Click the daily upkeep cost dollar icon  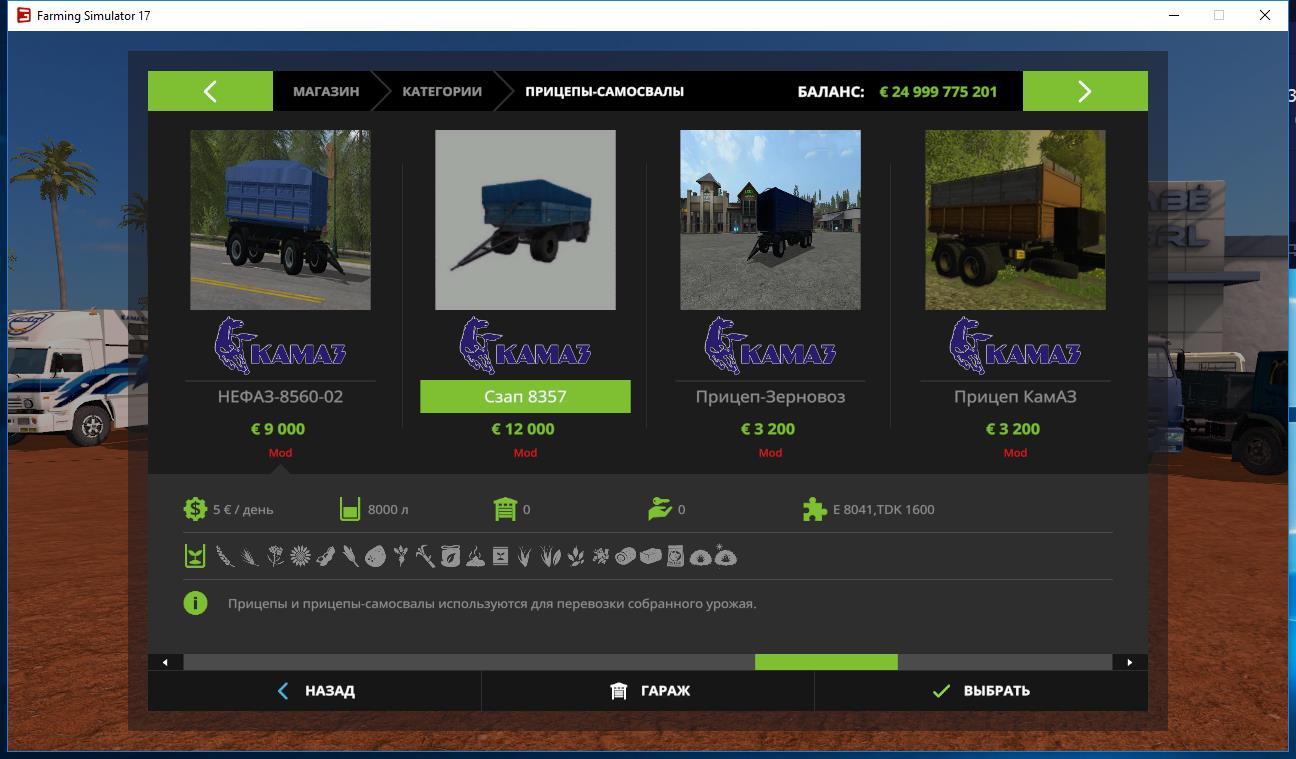[x=194, y=509]
